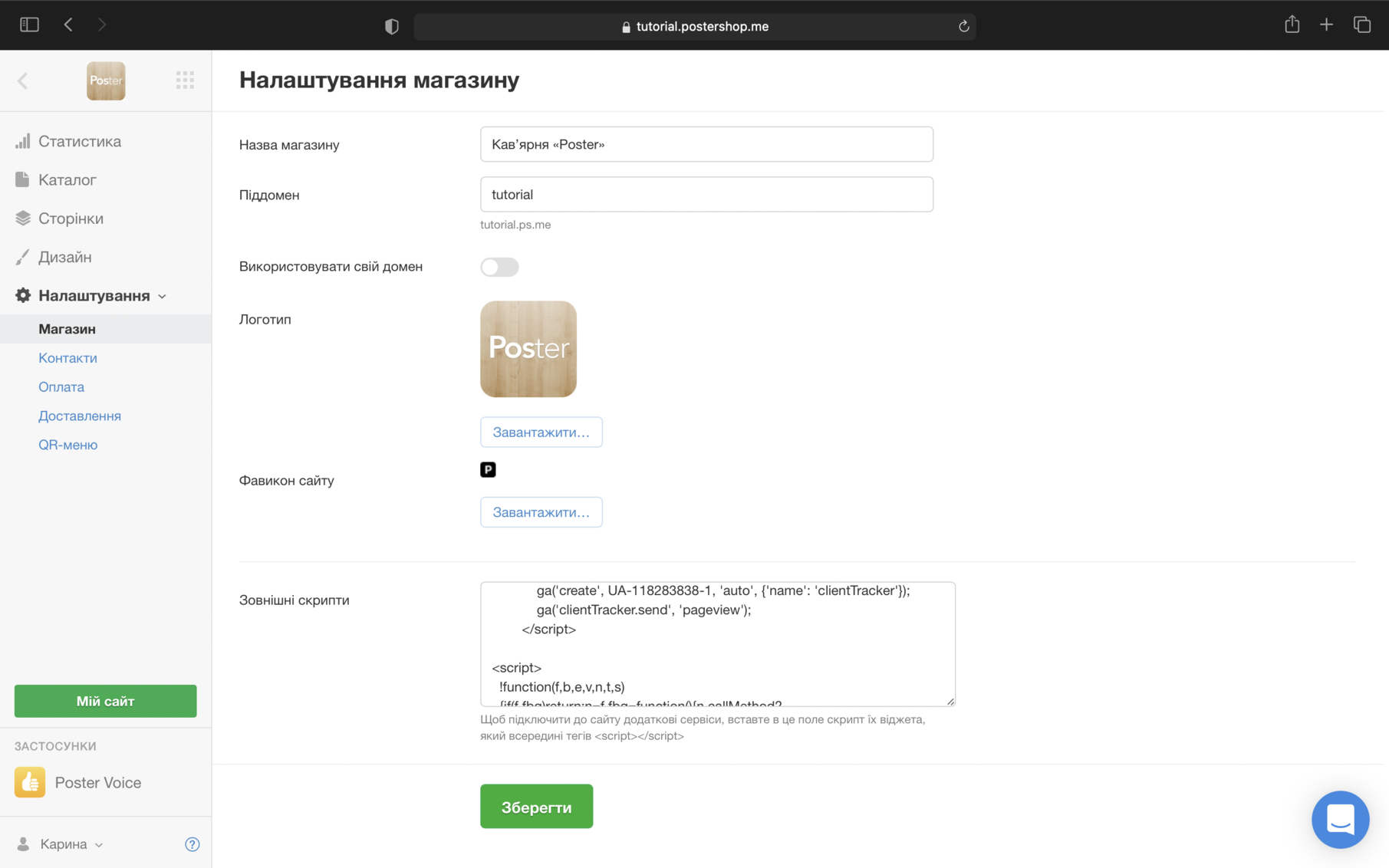Click the browser forward arrow
The height and width of the screenshot is (868, 1389).
(x=102, y=25)
